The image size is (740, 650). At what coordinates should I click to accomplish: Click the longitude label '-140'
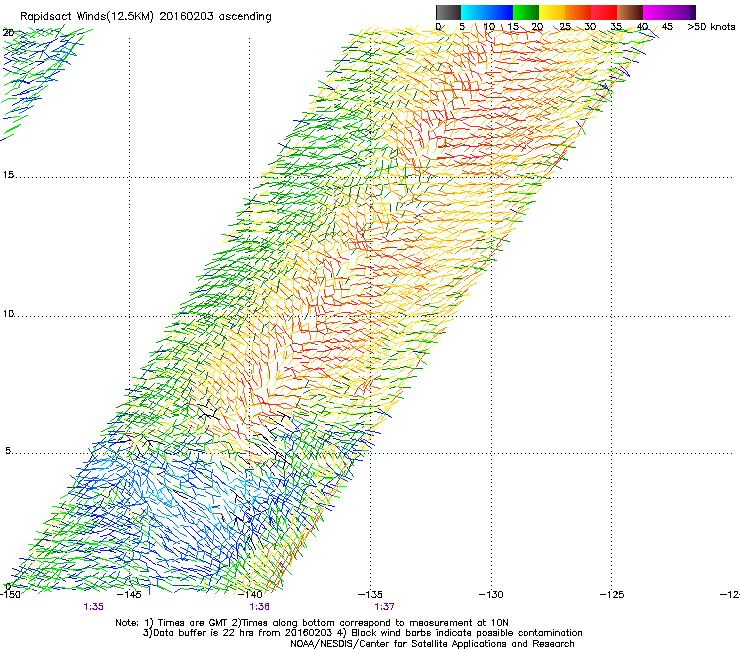[250, 594]
